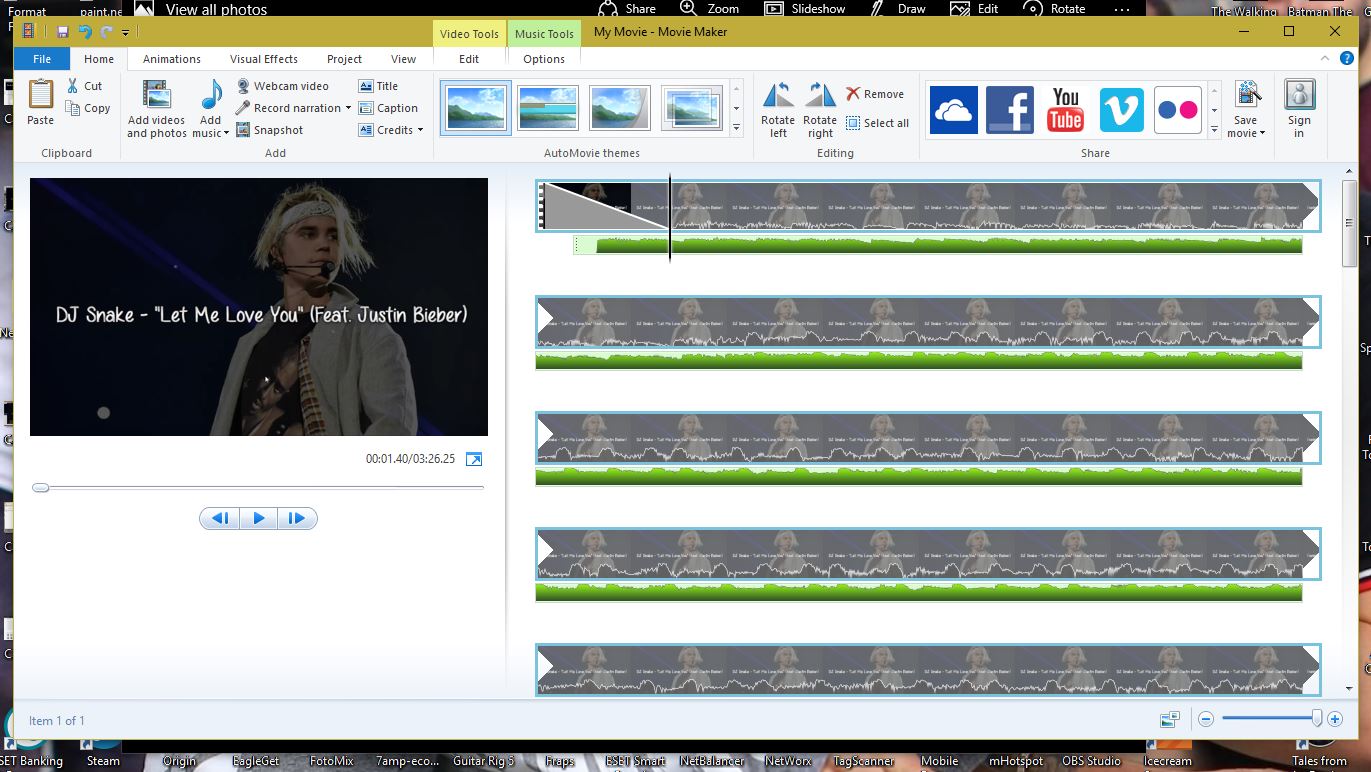Switch to the Animations tab
Image resolution: width=1371 pixels, height=772 pixels.
click(172, 59)
